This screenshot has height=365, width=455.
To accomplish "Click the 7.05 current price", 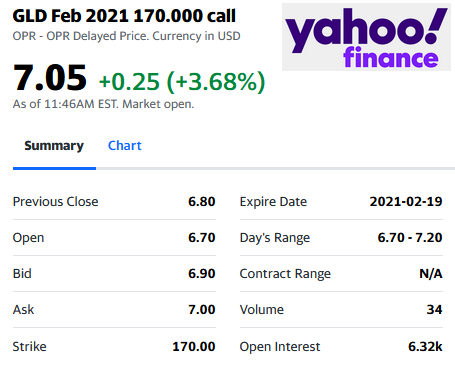I will tap(50, 78).
